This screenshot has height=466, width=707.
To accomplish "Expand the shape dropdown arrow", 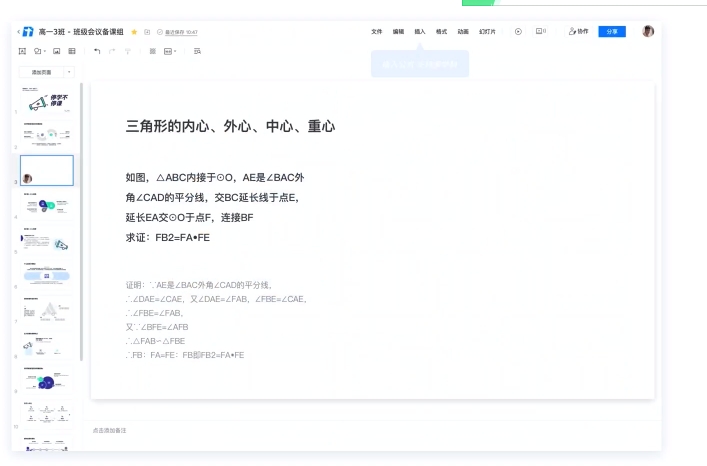I will [45, 52].
